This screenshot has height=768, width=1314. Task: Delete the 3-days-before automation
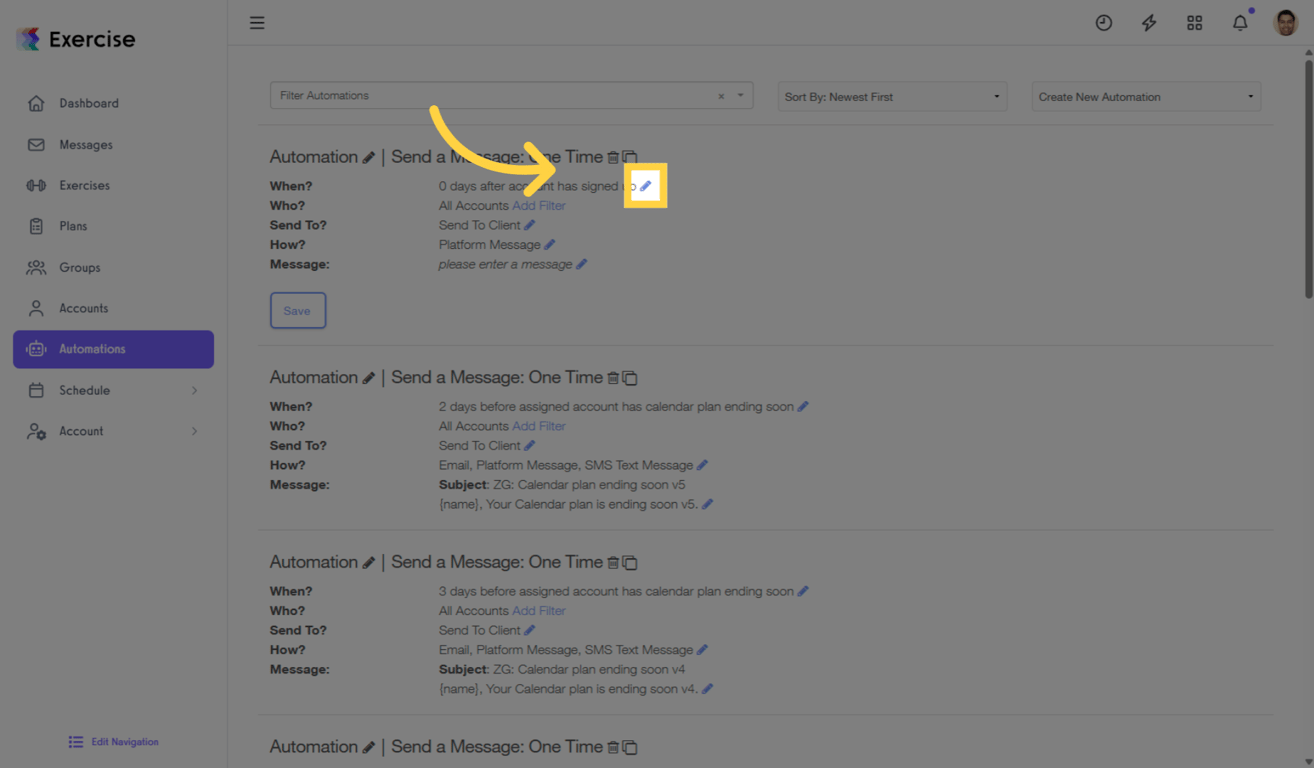click(x=613, y=563)
